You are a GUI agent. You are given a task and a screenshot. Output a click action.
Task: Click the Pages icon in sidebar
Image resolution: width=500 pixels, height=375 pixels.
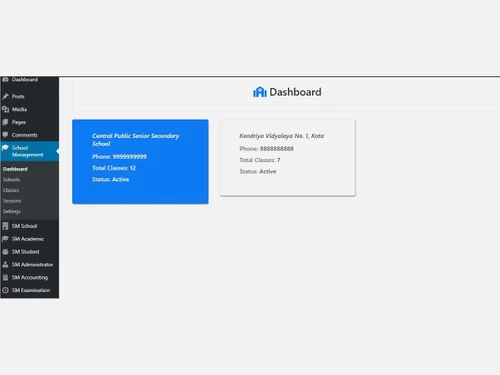tap(5, 122)
